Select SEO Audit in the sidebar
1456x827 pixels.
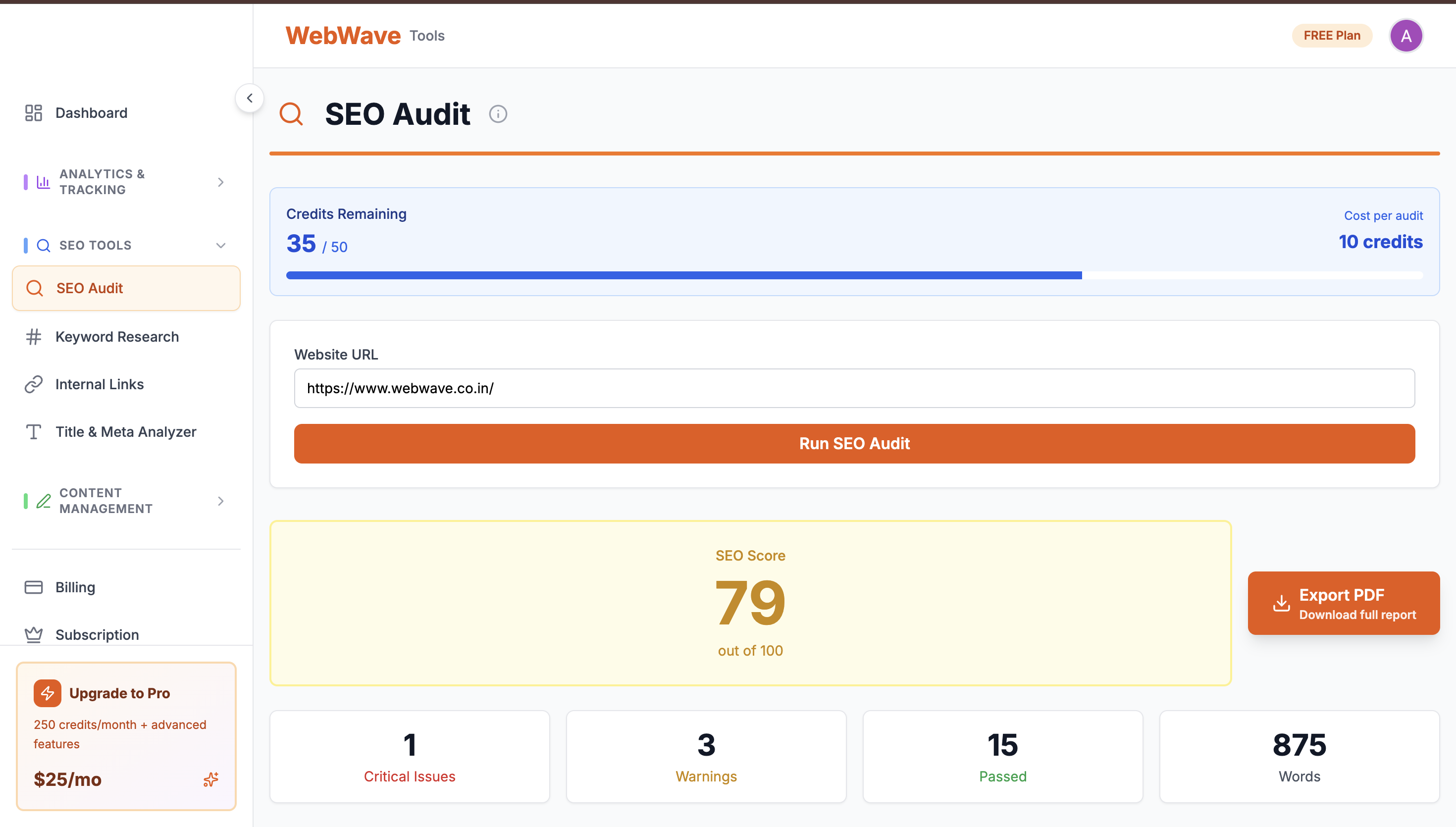(89, 288)
